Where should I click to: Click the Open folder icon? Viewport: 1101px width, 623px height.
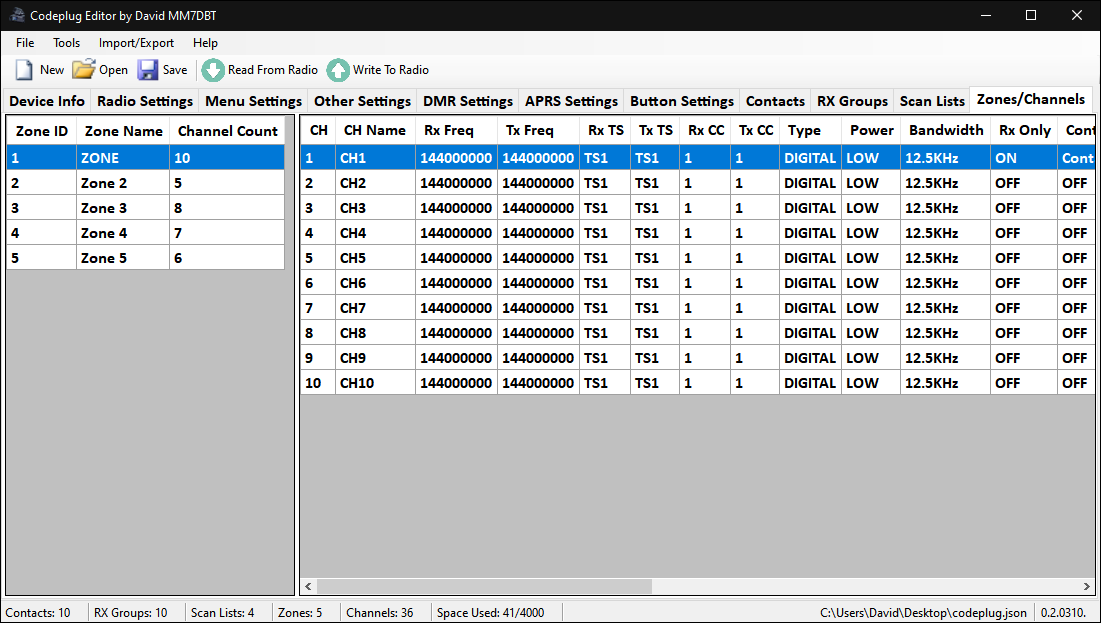coord(84,70)
